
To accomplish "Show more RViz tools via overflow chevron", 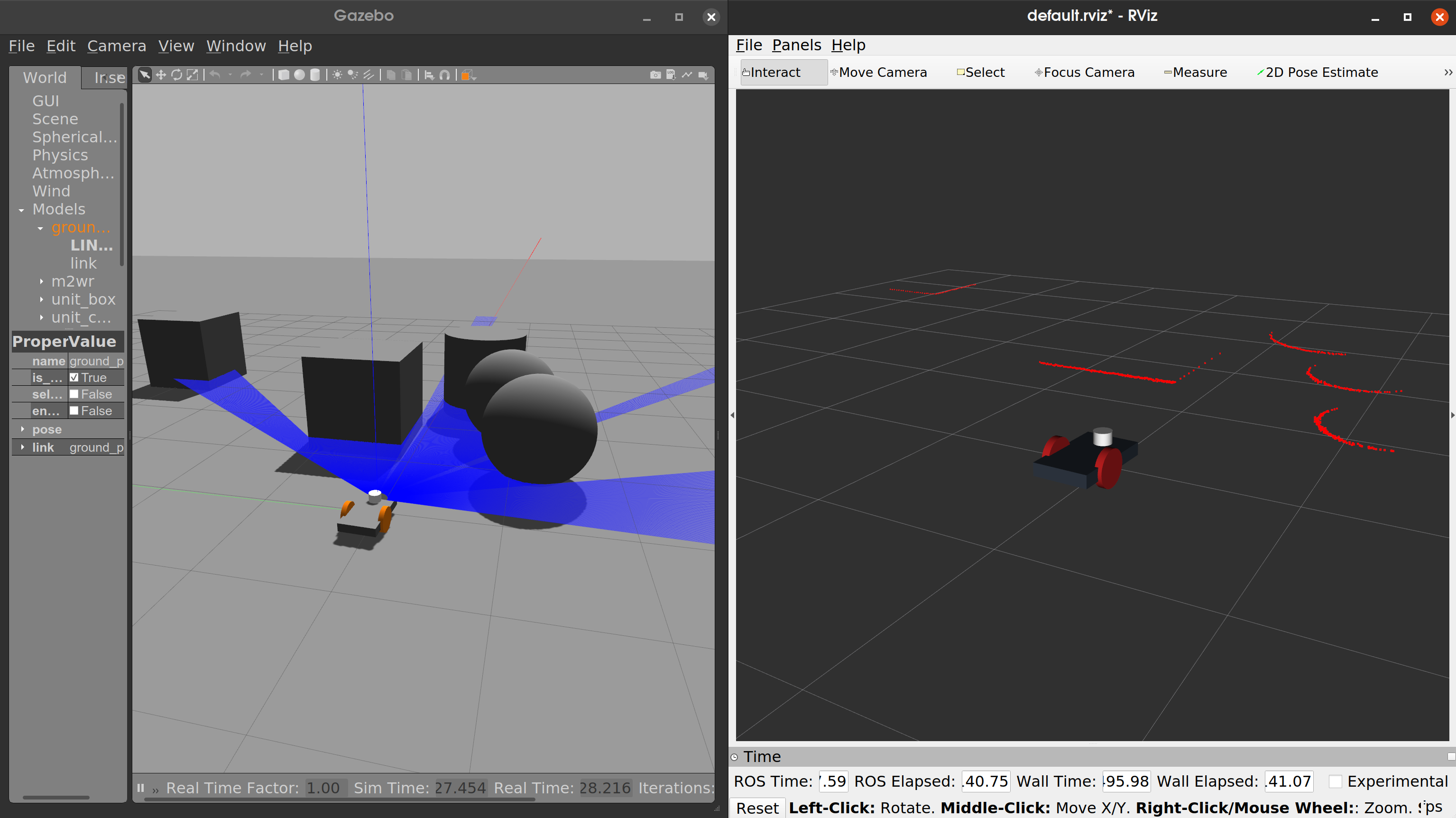I will [x=1448, y=73].
